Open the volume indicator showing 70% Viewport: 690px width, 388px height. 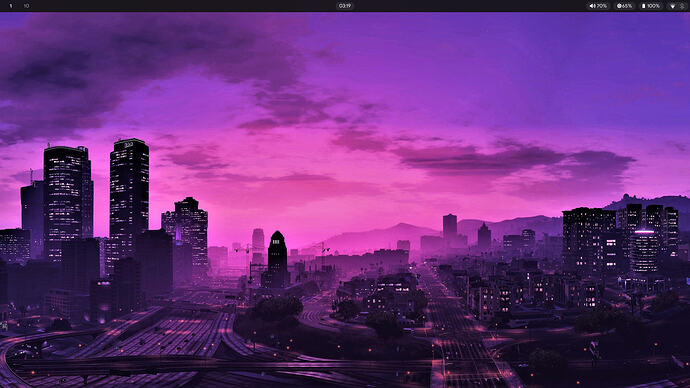click(598, 6)
